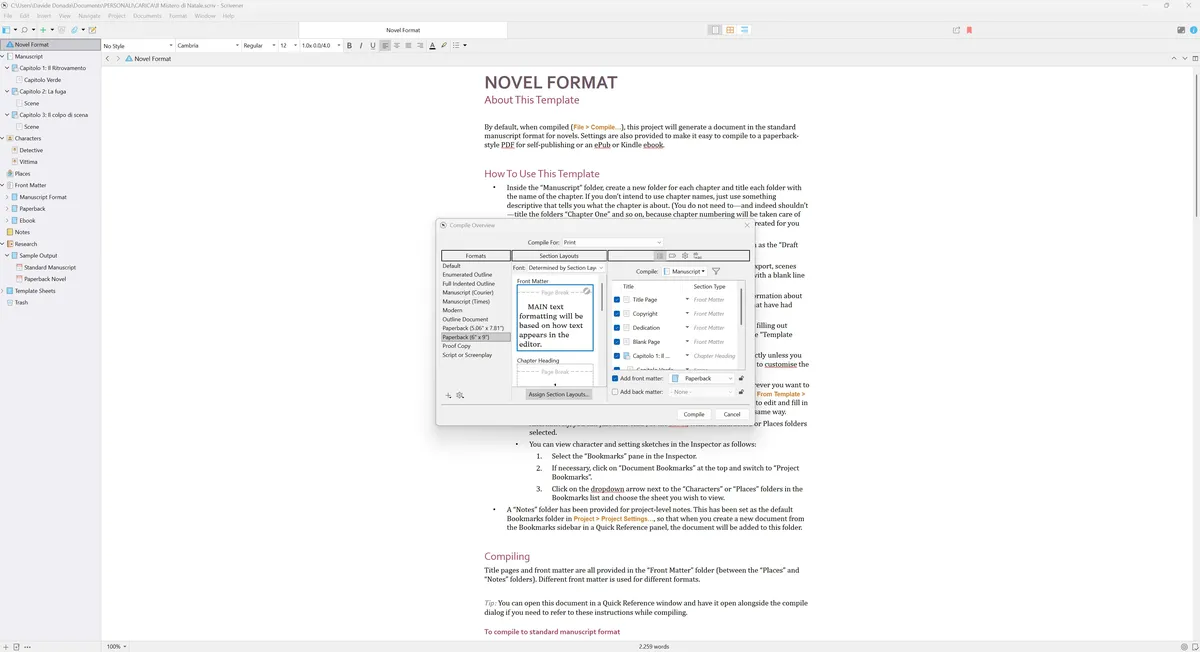Click the Compile share icon in toolbar
Viewport: 1200px width, 652px height.
pyautogui.click(x=956, y=30)
